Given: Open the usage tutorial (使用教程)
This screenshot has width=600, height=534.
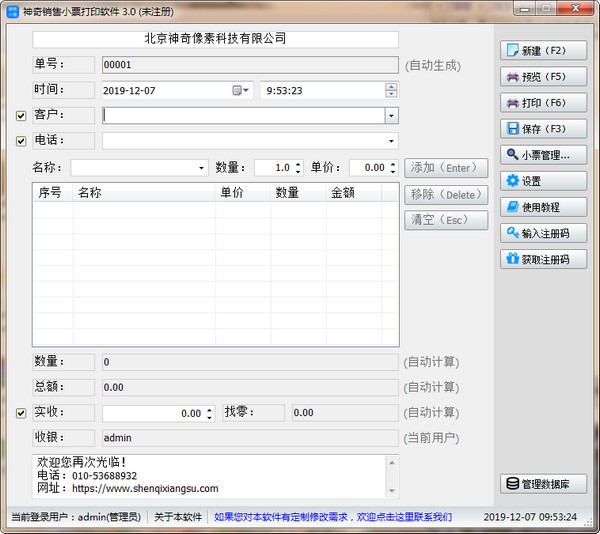Looking at the screenshot, I should click(x=543, y=207).
